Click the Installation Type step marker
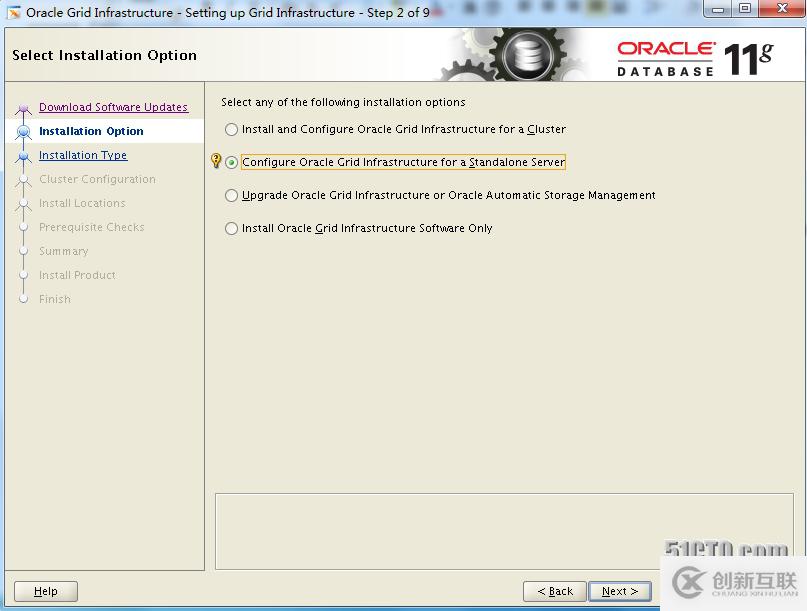 [x=23, y=156]
